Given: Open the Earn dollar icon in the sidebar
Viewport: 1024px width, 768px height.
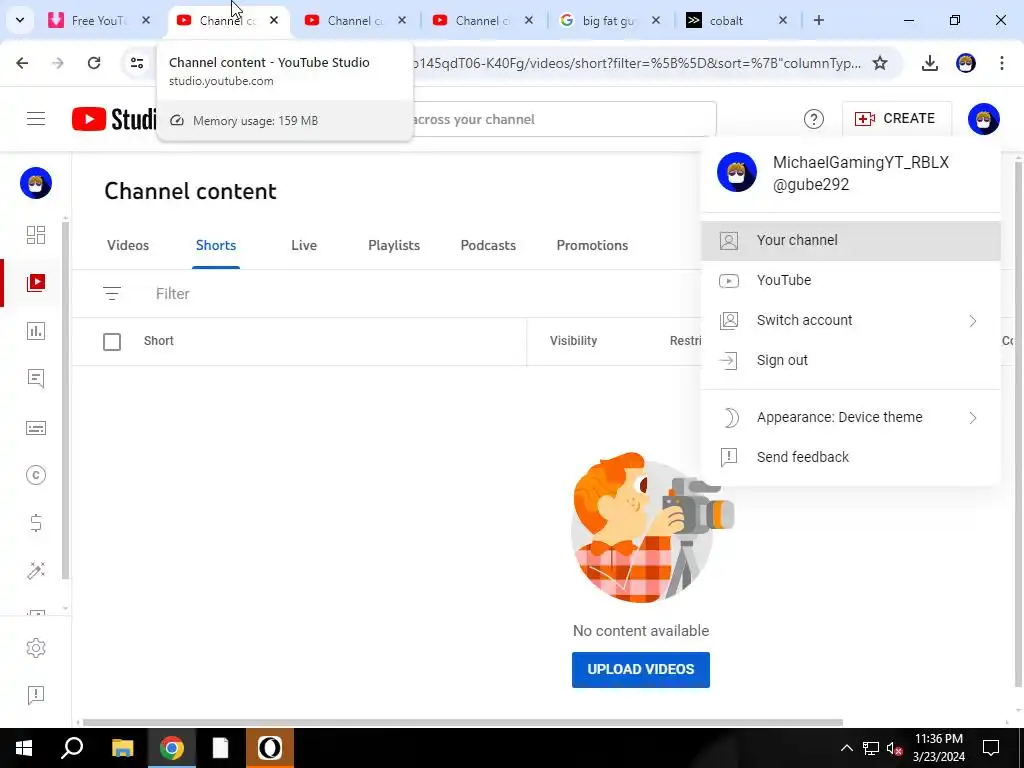Looking at the screenshot, I should pos(36,523).
